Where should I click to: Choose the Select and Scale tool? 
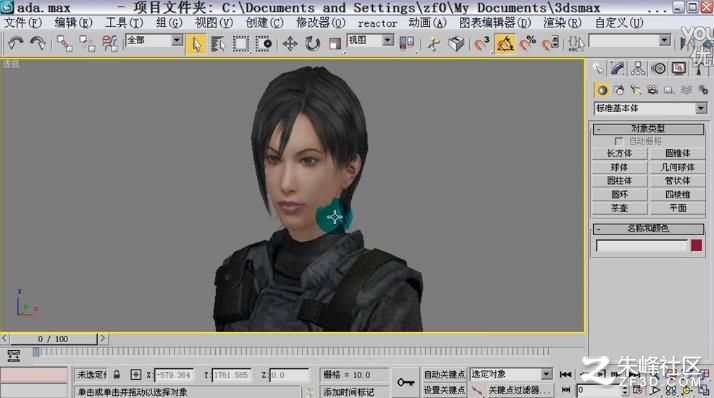tap(335, 44)
